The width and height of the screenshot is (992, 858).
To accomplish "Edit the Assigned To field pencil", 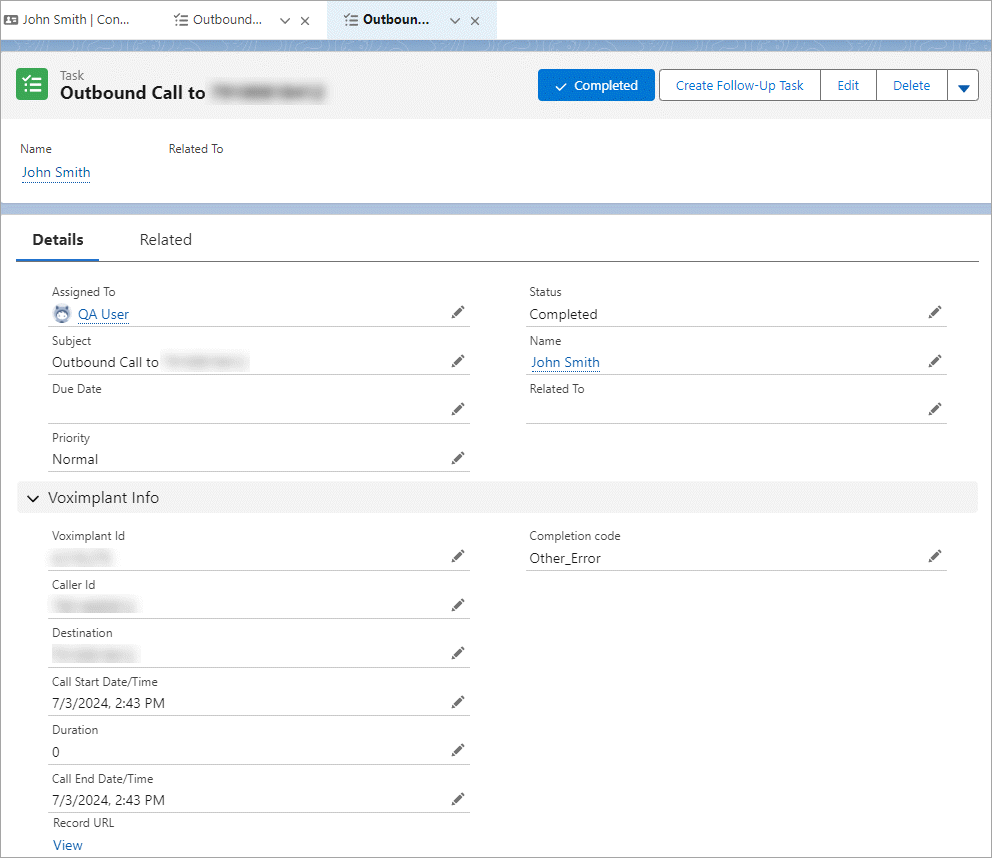I will coord(458,312).
